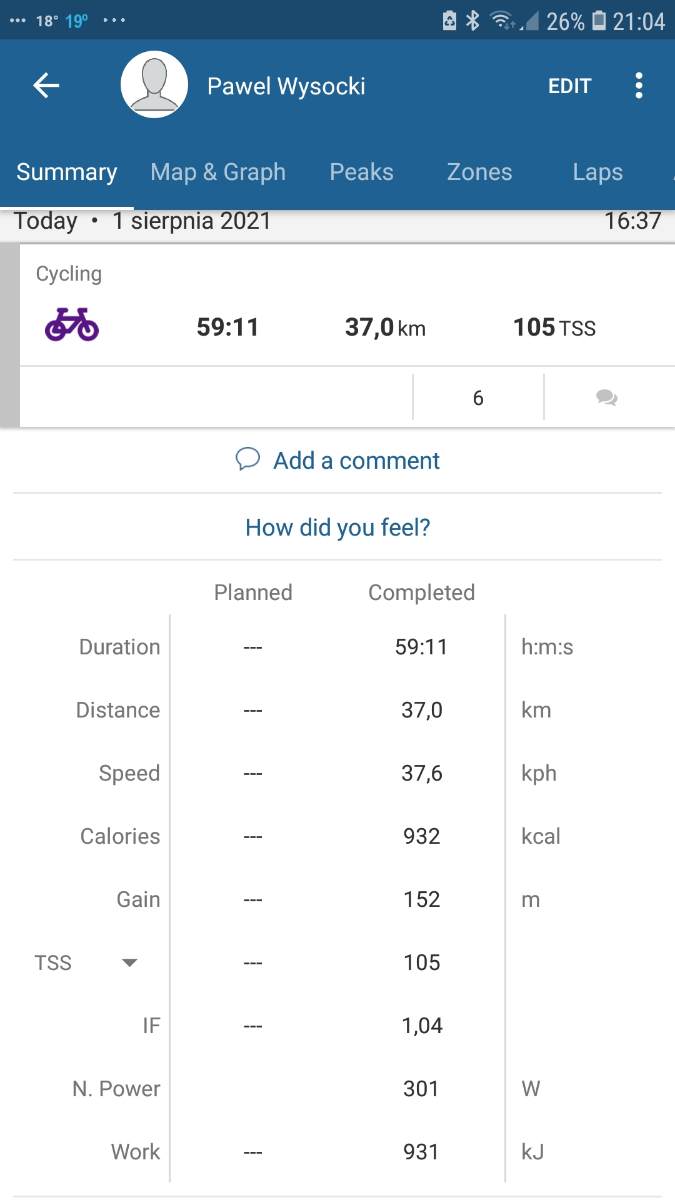Open the three-dot overflow menu
This screenshot has height=1200, width=675.
[639, 86]
